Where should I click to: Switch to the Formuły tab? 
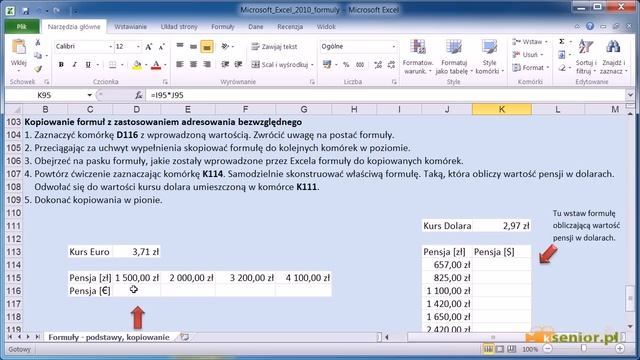(223, 27)
